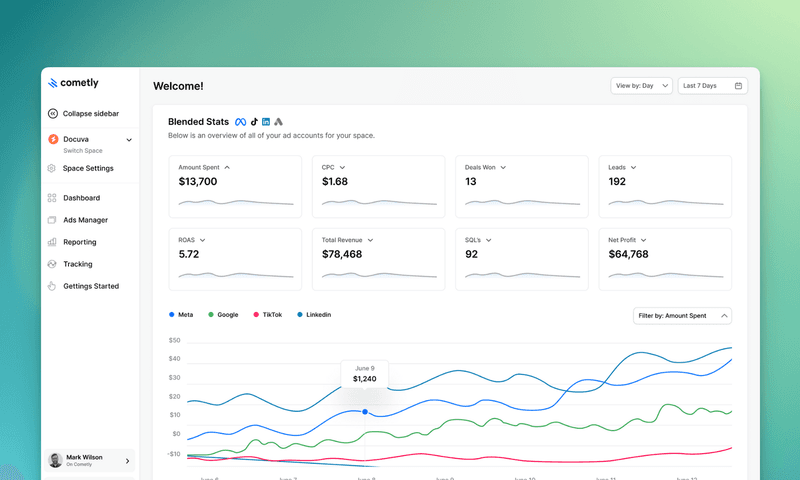The image size is (800, 480).
Task: Open the Deals Won metric dropdown
Action: pos(503,167)
